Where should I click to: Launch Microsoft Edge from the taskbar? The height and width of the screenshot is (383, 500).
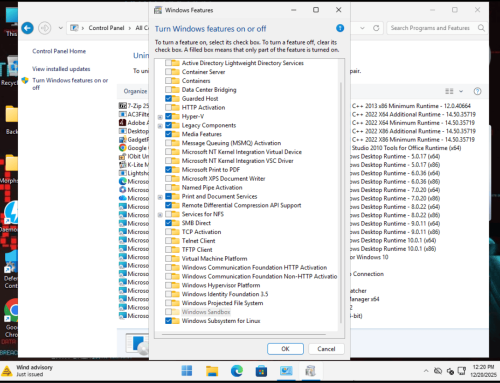(237, 371)
